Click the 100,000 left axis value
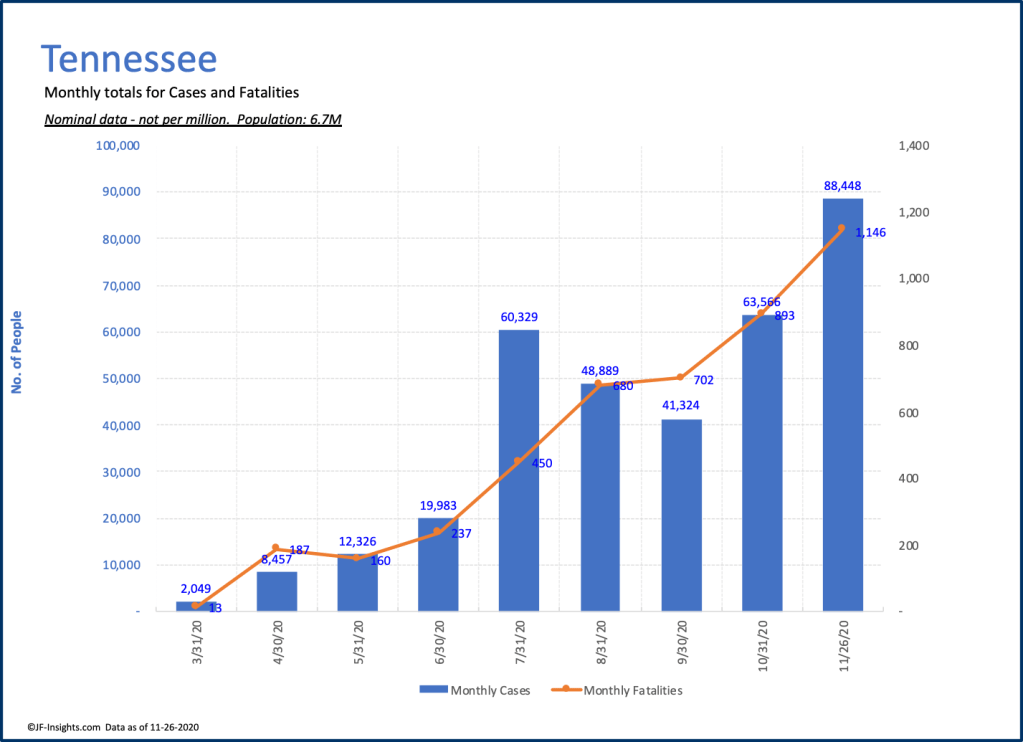1023x742 pixels. tap(117, 146)
